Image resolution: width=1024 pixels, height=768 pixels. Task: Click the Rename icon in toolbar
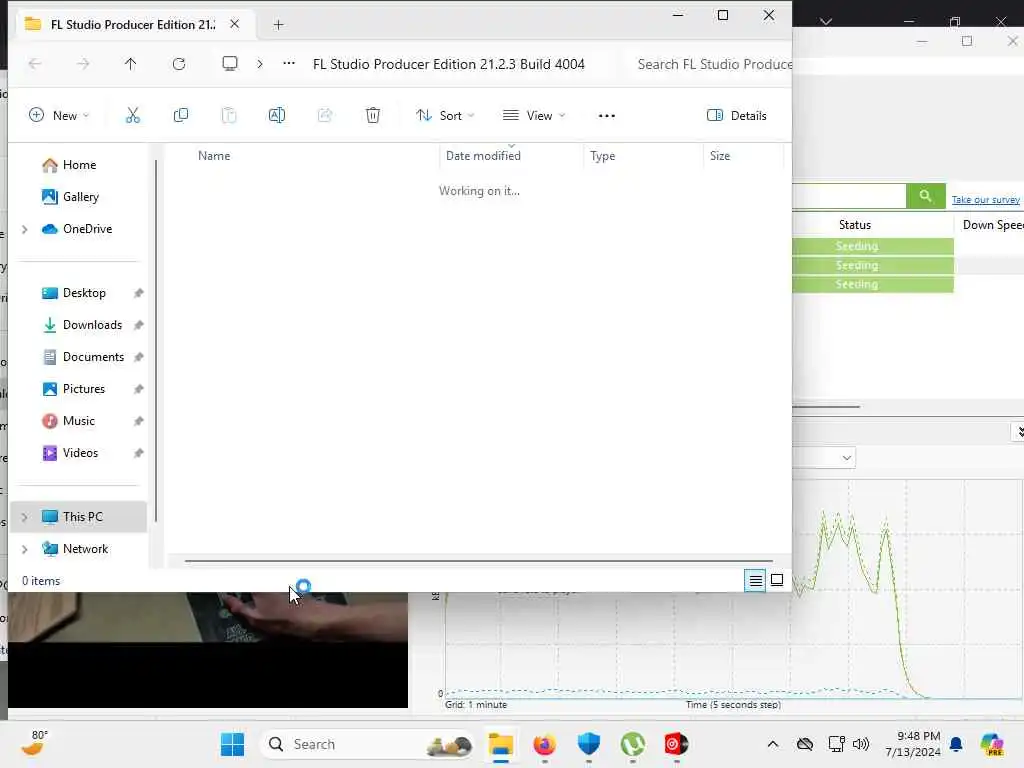point(277,116)
